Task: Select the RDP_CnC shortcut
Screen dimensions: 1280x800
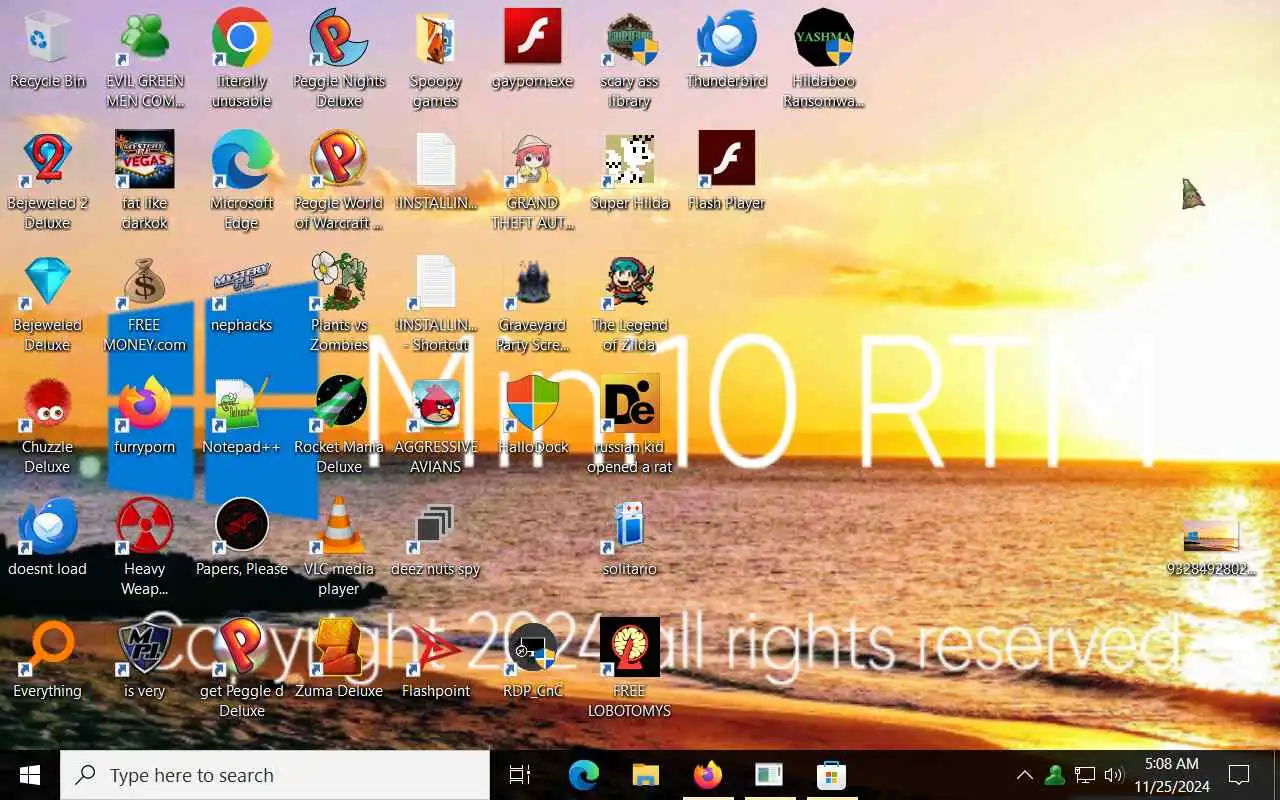Action: [533, 648]
